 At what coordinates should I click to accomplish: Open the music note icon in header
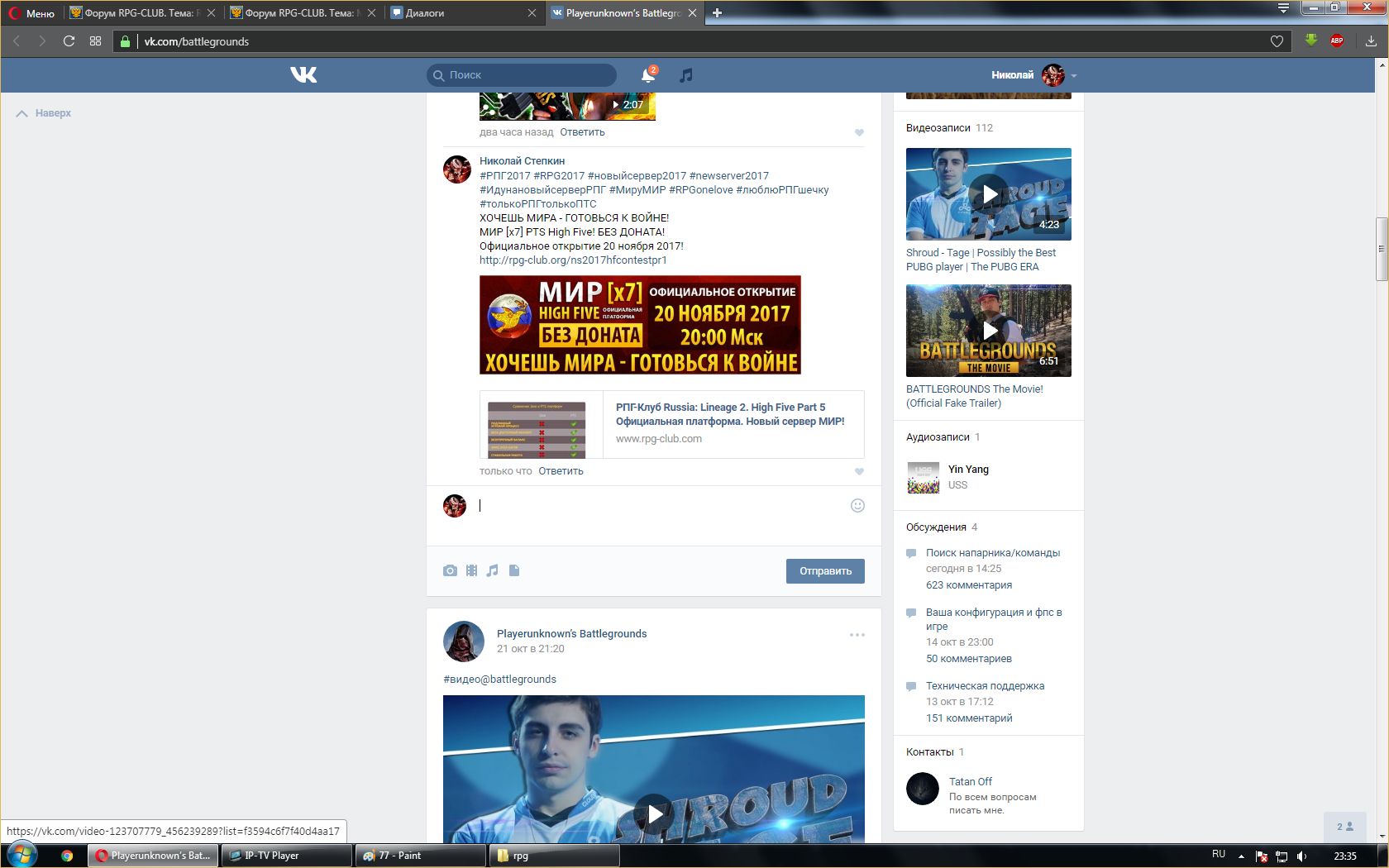coord(685,75)
